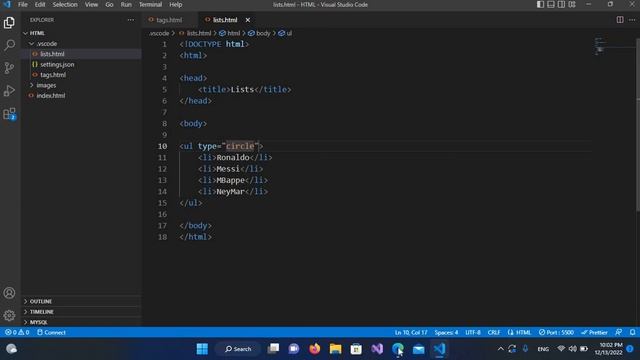Open the feedback icon in status bar

click(619, 332)
